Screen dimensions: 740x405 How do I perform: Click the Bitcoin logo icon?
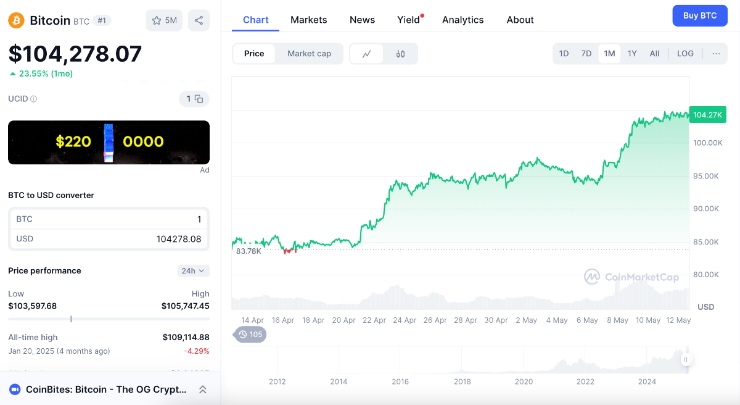17,20
